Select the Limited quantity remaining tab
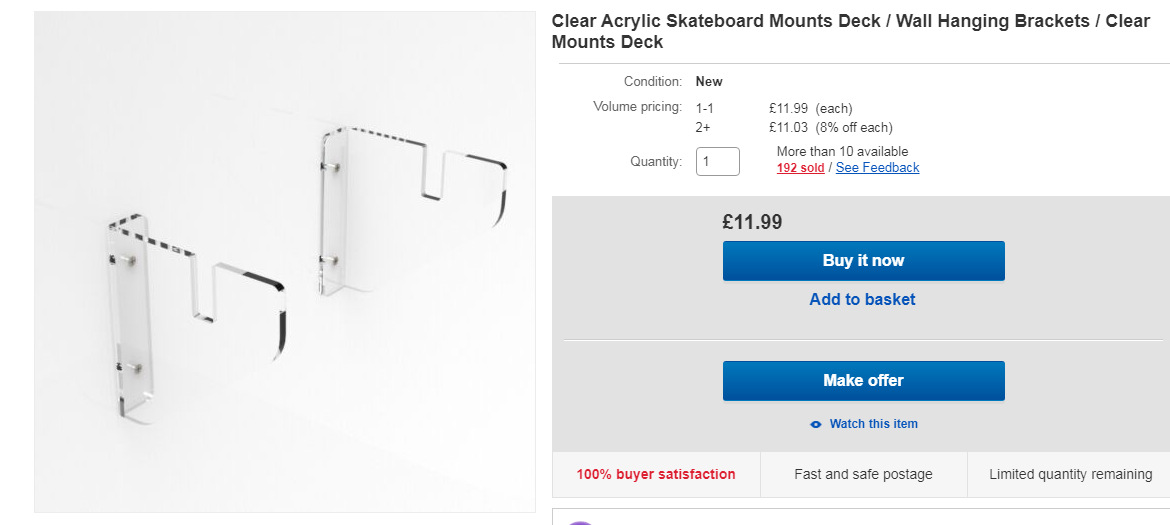 click(1070, 474)
